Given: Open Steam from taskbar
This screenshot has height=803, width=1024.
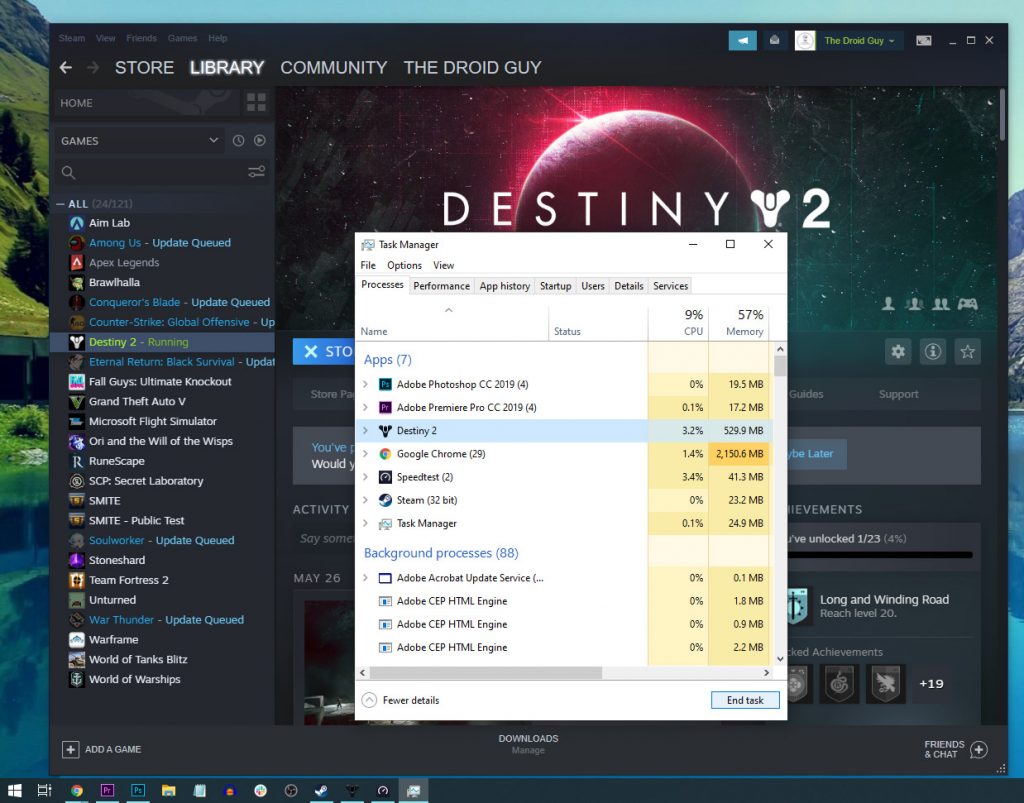Looking at the screenshot, I should (x=321, y=791).
